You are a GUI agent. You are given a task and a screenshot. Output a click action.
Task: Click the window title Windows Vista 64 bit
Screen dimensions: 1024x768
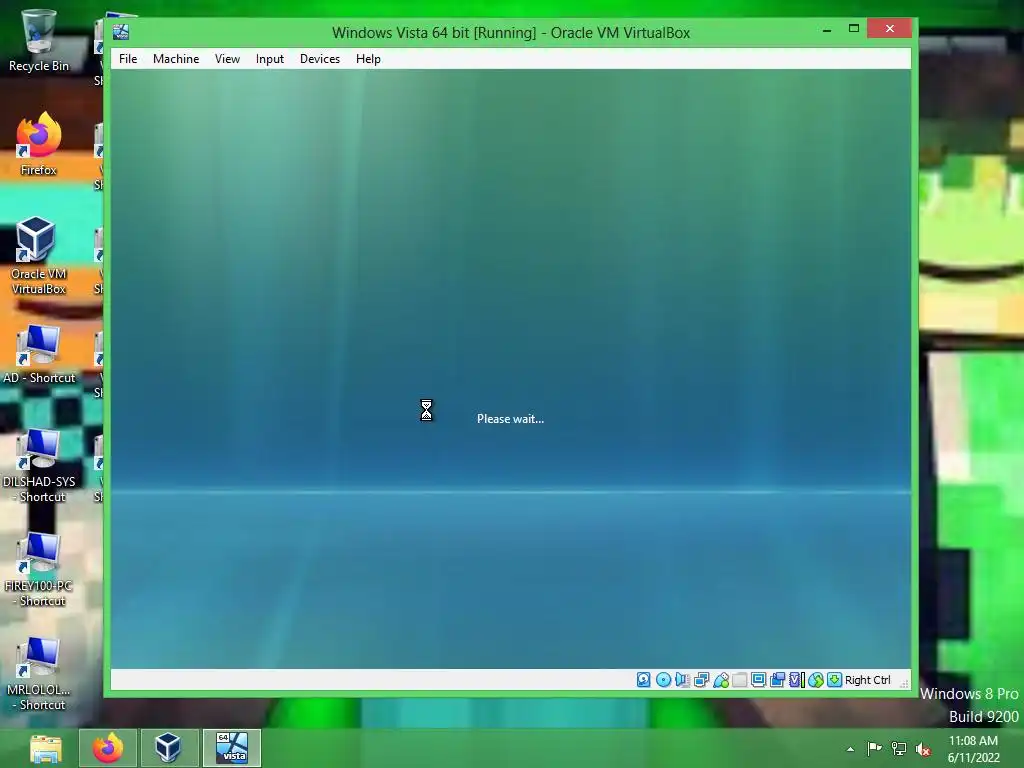pyautogui.click(x=511, y=33)
